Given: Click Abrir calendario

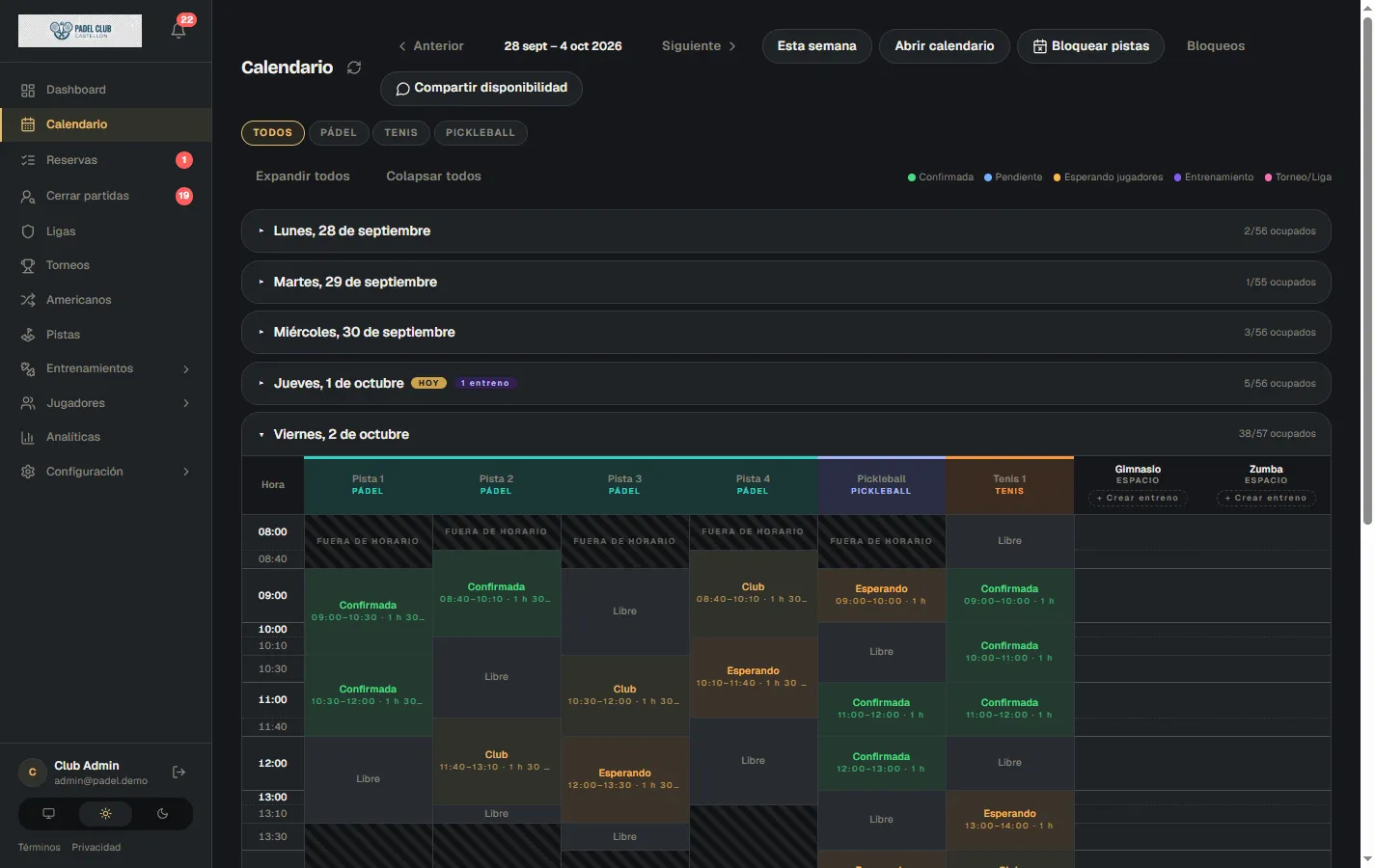Looking at the screenshot, I should pos(945,46).
